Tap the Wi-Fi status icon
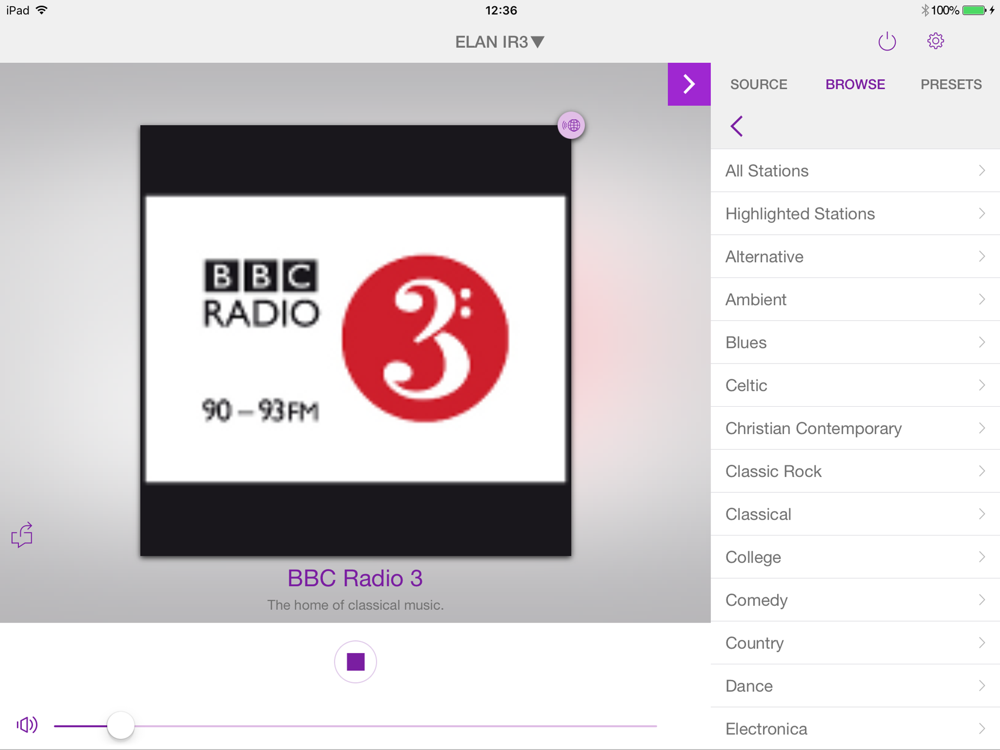 coord(42,10)
